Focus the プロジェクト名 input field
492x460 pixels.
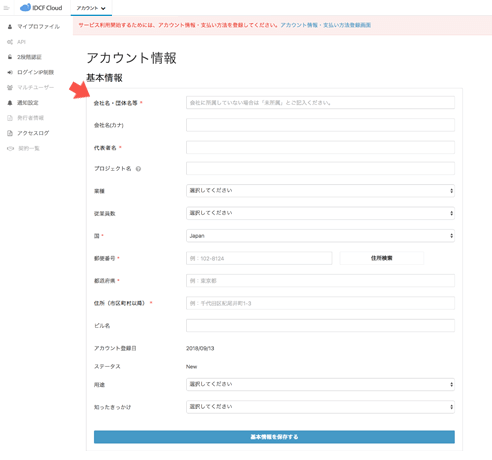pyautogui.click(x=320, y=168)
